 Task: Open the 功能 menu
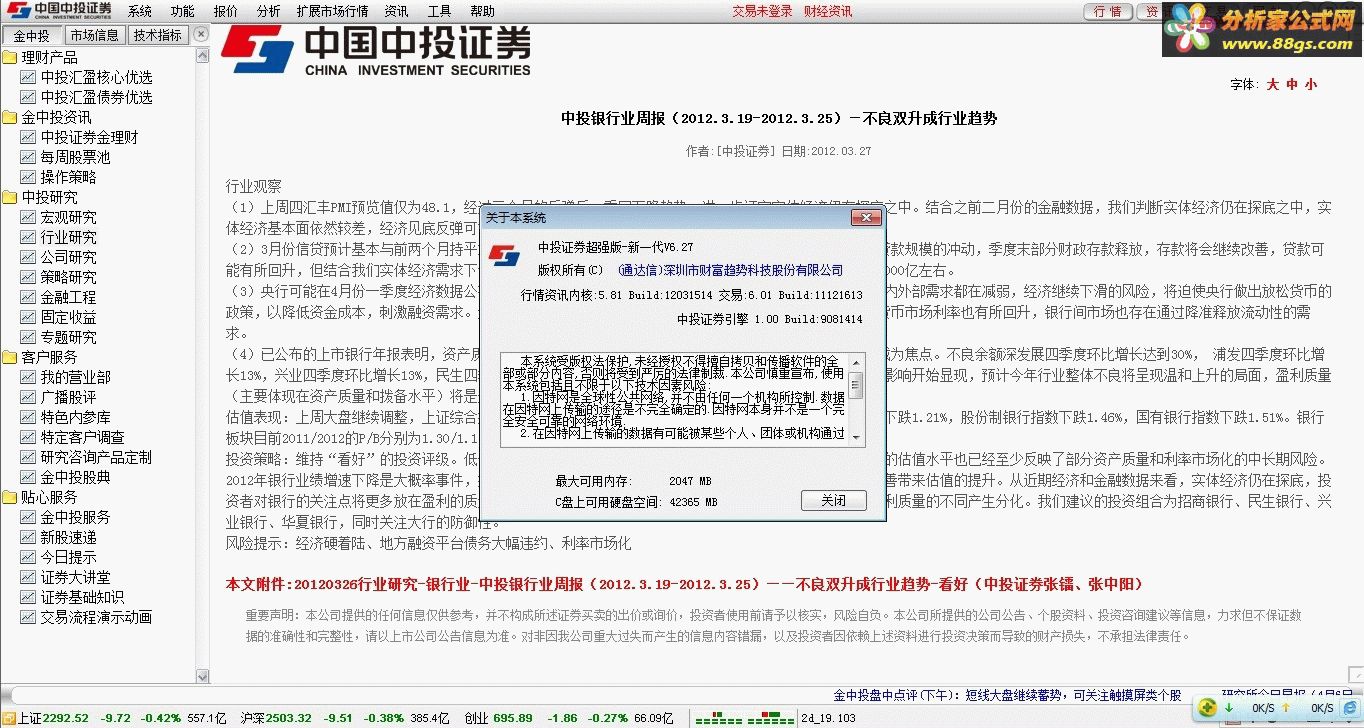[183, 11]
